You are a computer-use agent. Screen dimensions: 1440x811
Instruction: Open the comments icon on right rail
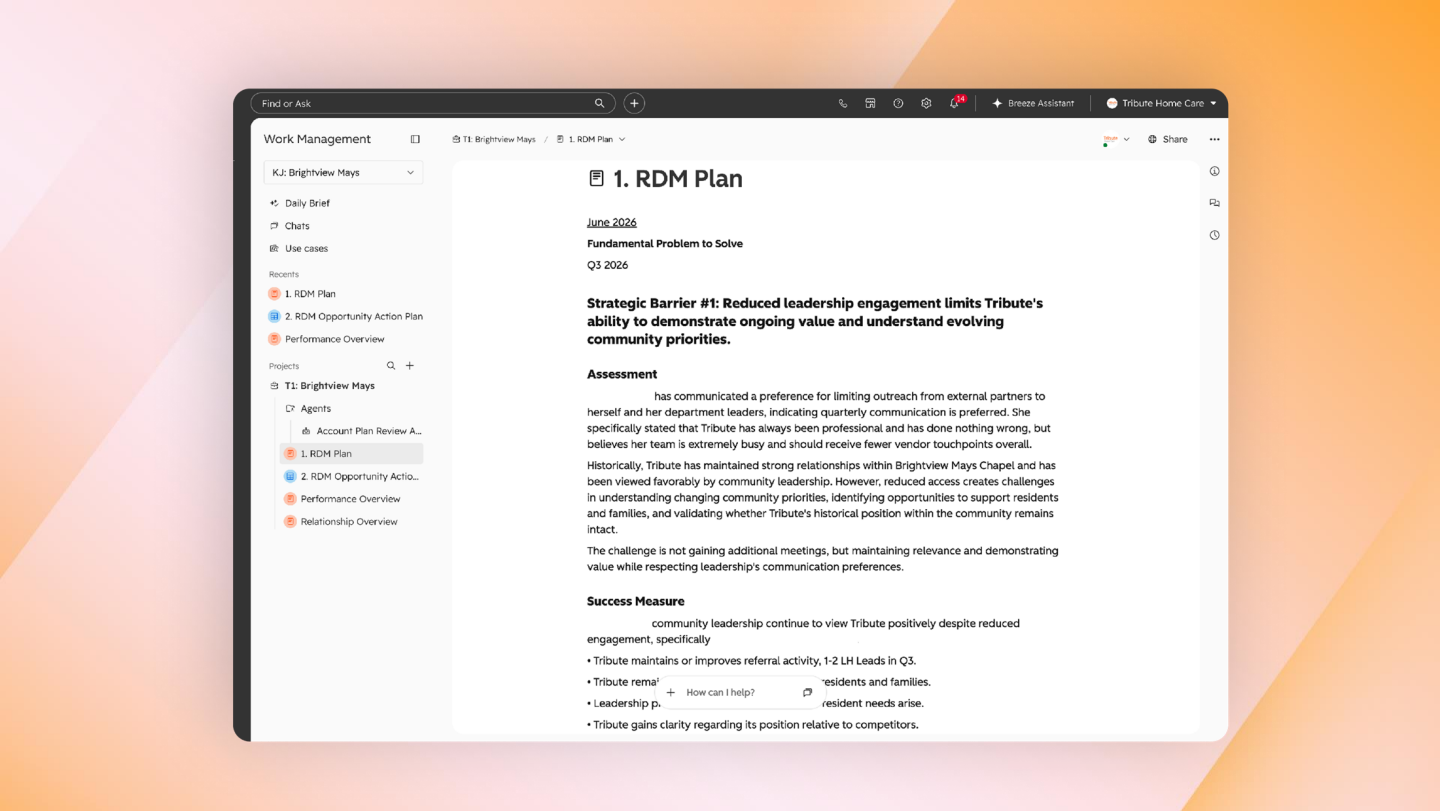click(x=1214, y=203)
